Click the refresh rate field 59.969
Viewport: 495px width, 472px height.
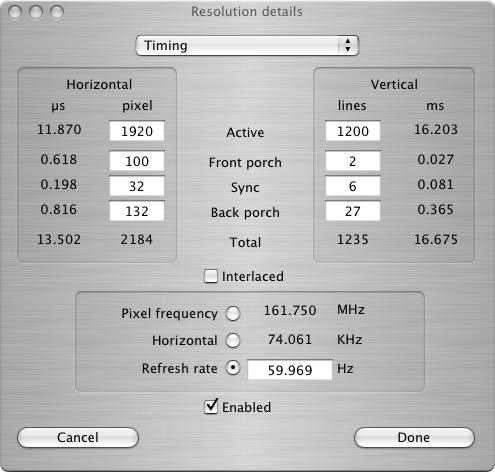point(290,370)
